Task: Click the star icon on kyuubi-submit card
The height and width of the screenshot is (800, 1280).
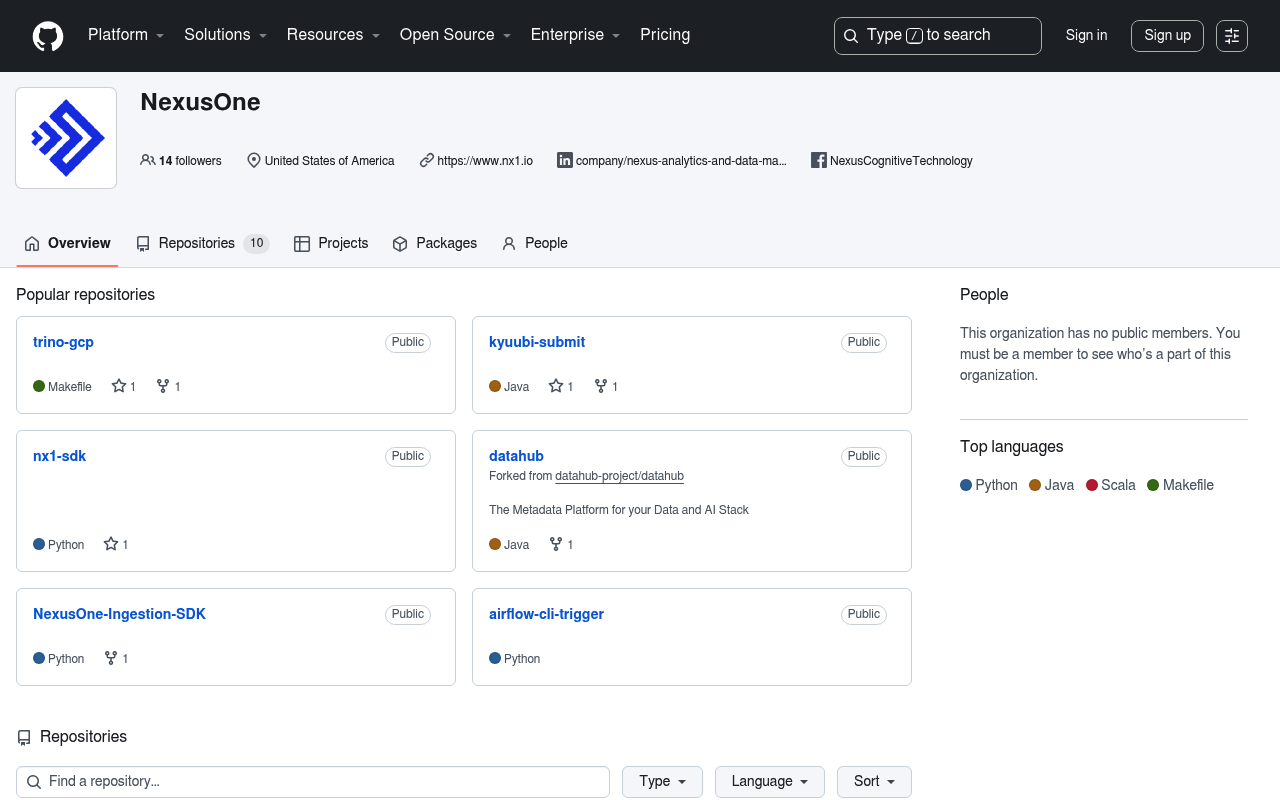Action: 556,386
